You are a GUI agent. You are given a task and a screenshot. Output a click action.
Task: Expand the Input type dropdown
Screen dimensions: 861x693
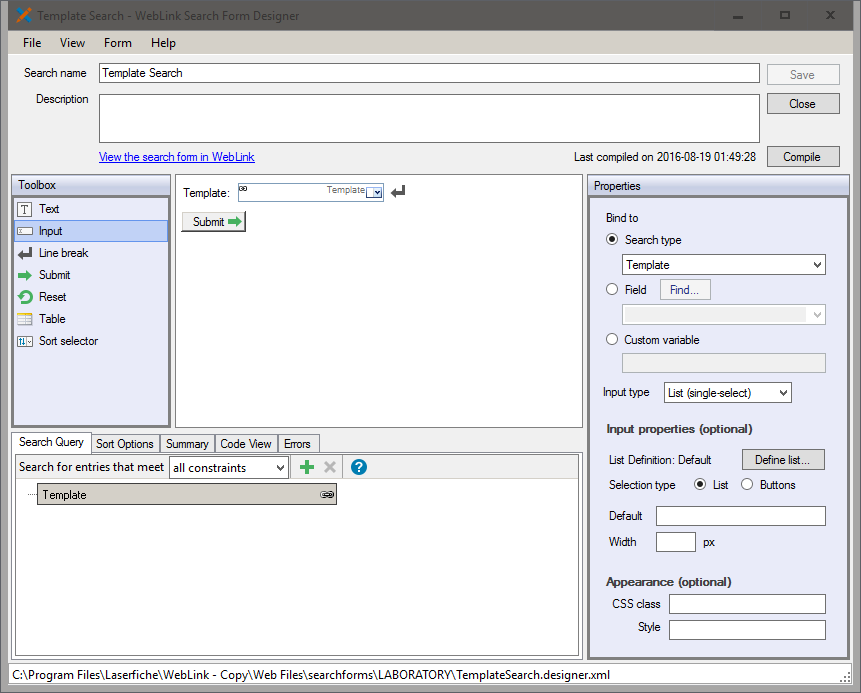727,393
